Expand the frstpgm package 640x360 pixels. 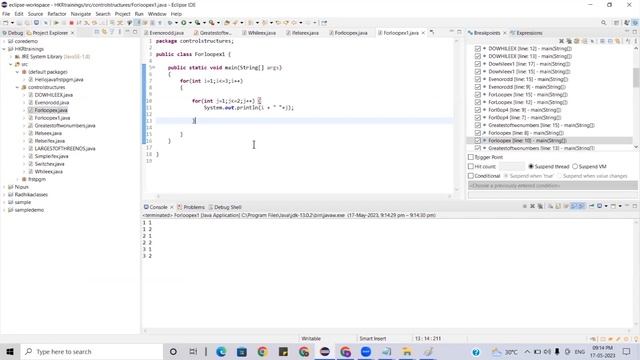click(x=18, y=179)
